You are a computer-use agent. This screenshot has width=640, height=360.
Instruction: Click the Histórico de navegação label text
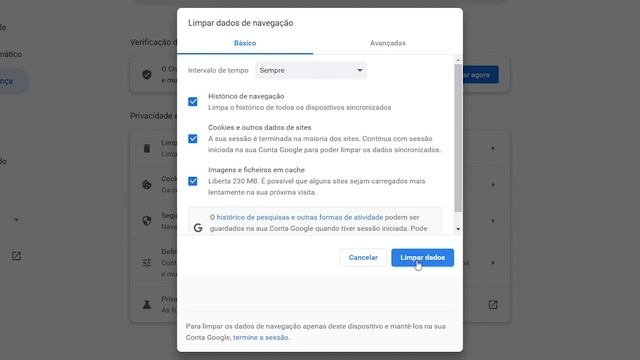click(246, 96)
